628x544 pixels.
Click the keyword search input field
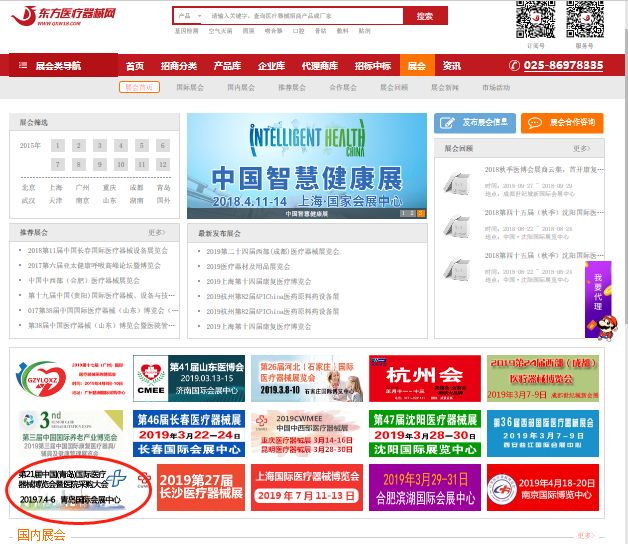coord(305,16)
